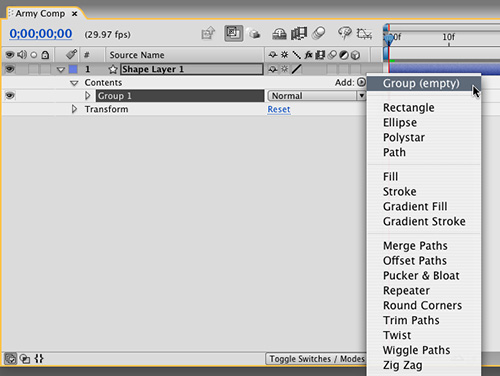Select the Army Comp tab
This screenshot has width=500, height=376.
[x=40, y=14]
